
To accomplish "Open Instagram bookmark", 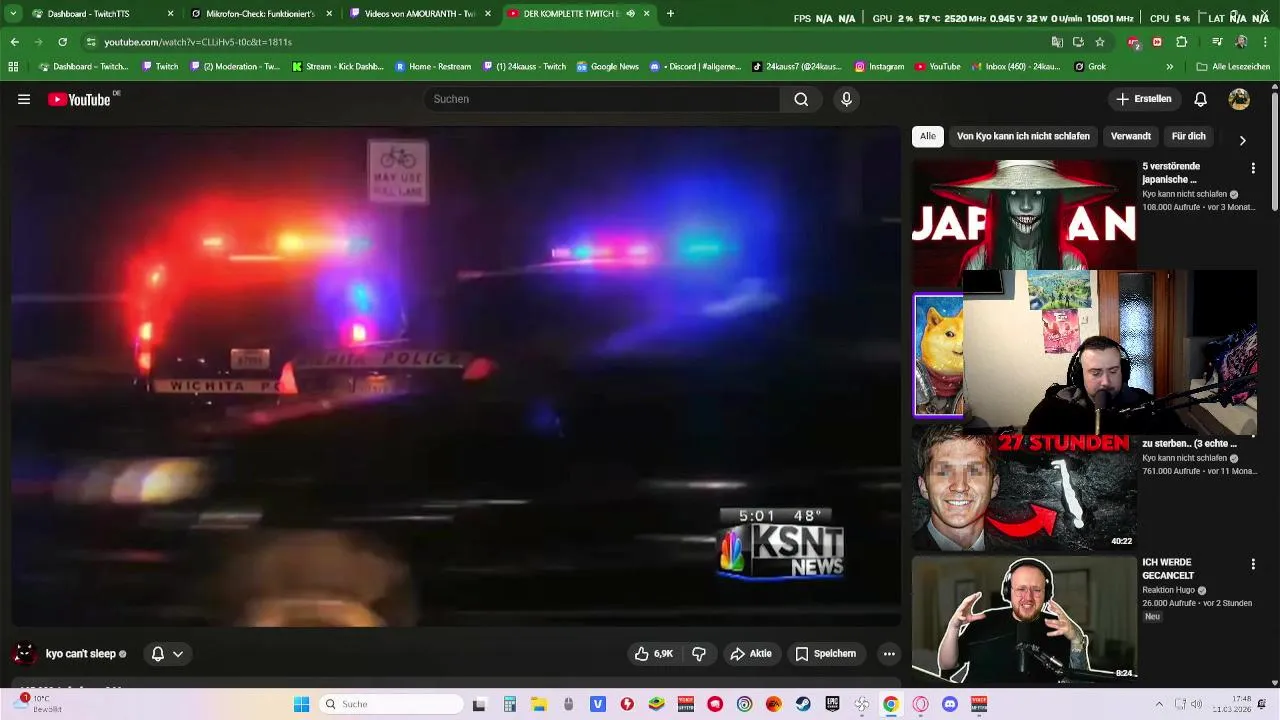I will 879,67.
